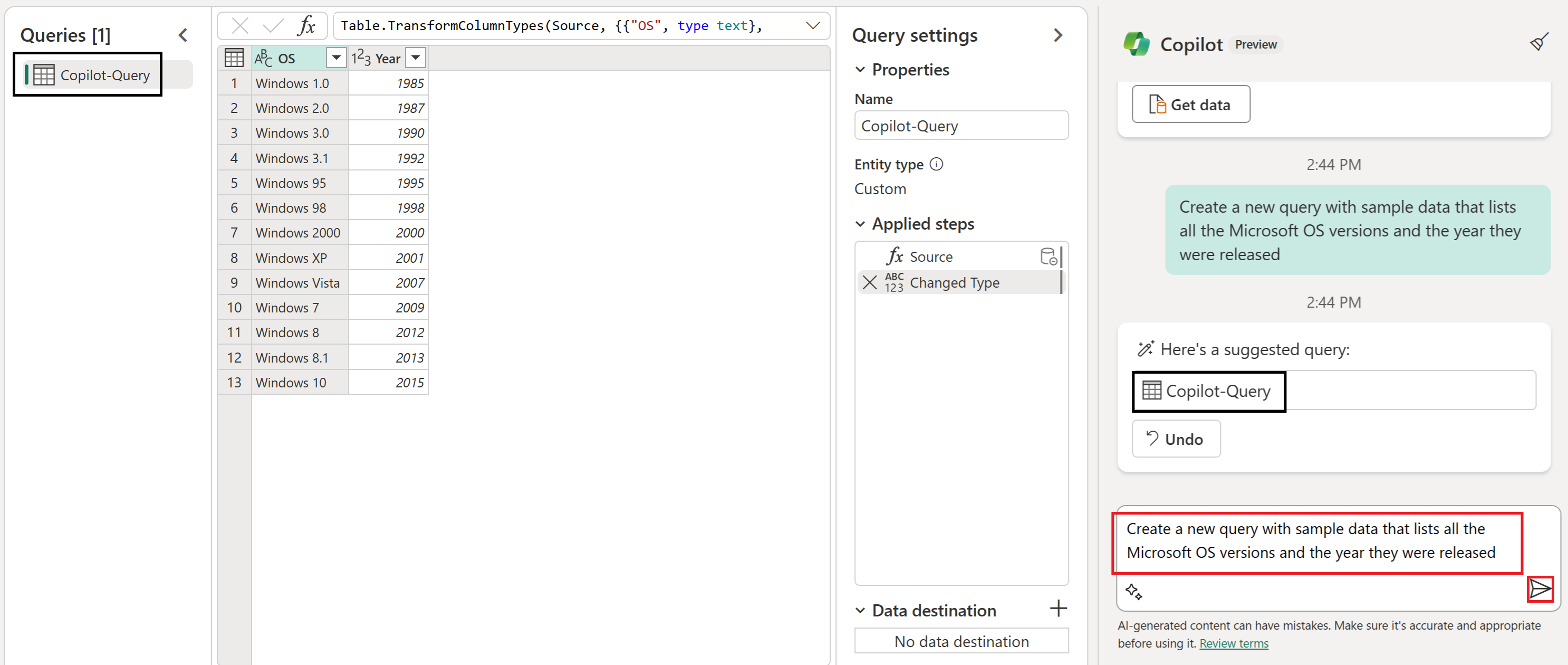Open Year column filter dropdown
Viewport: 1568px width, 665px height.
416,58
